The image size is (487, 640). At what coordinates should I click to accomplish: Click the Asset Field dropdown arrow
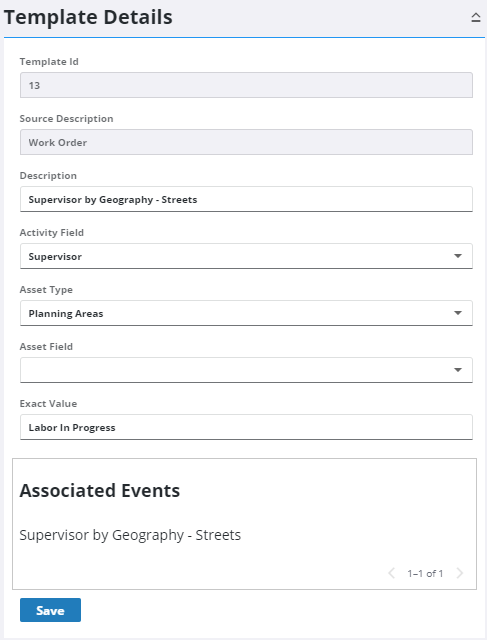click(x=458, y=370)
